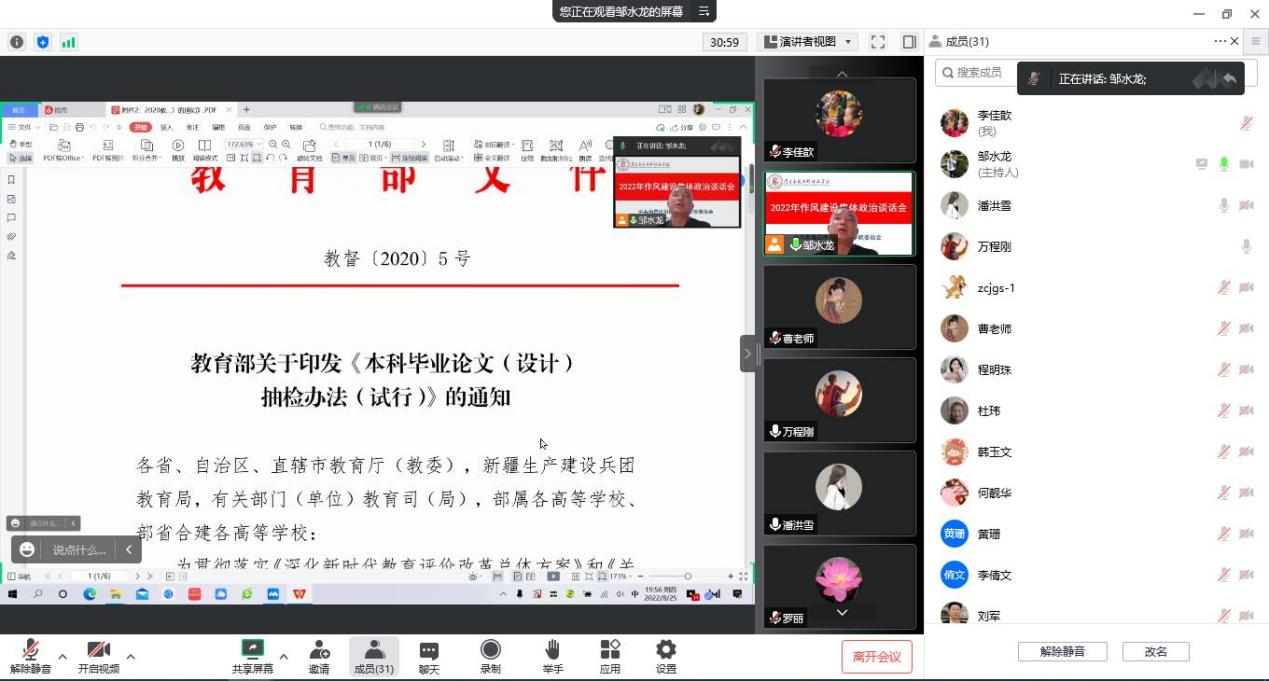Click the blue security shield icon
Viewport: 1269px width, 681px height.
point(42,42)
